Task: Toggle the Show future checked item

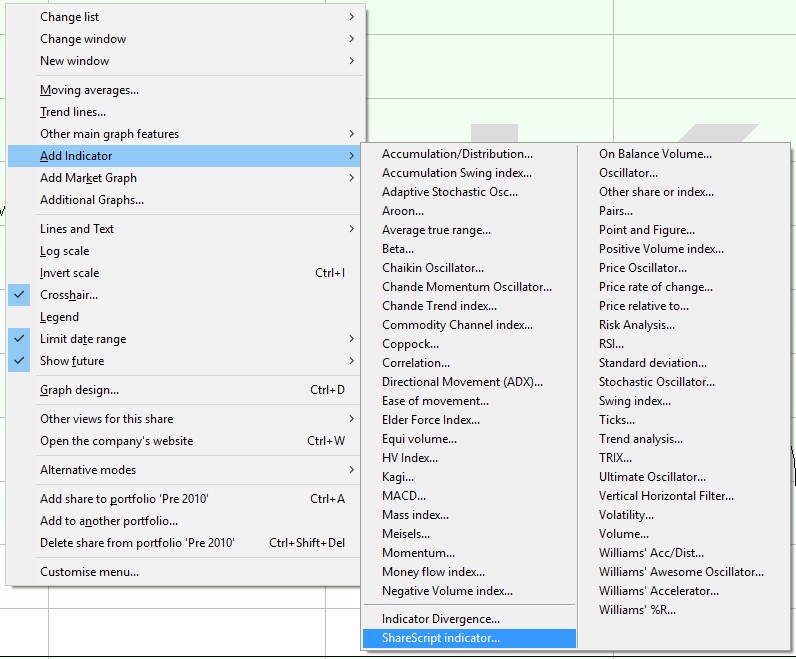Action: [71, 361]
